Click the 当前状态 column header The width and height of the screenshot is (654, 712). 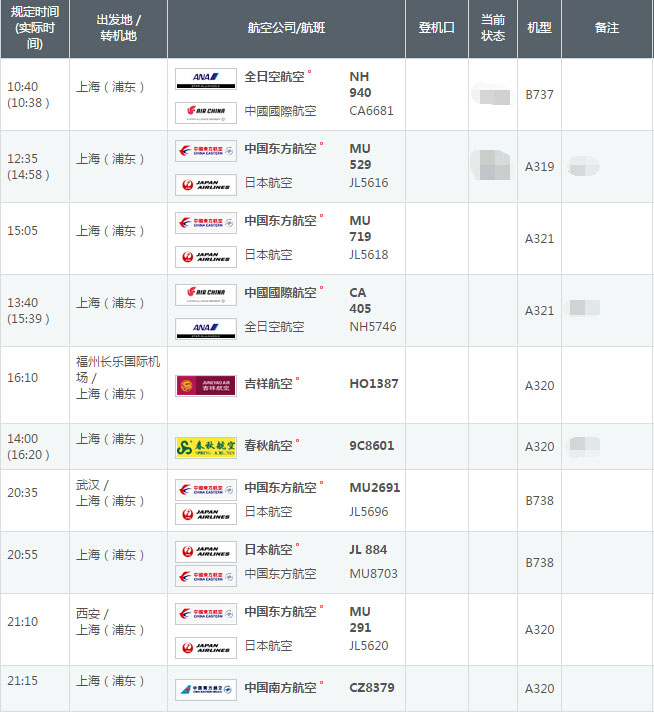point(493,28)
